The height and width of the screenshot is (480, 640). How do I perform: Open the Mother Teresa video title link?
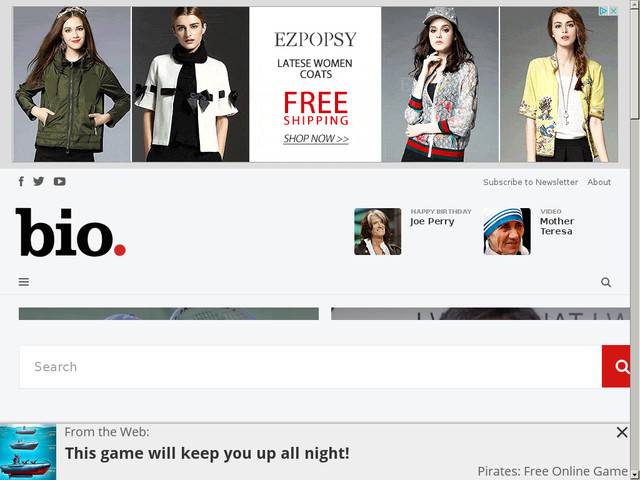click(x=557, y=226)
